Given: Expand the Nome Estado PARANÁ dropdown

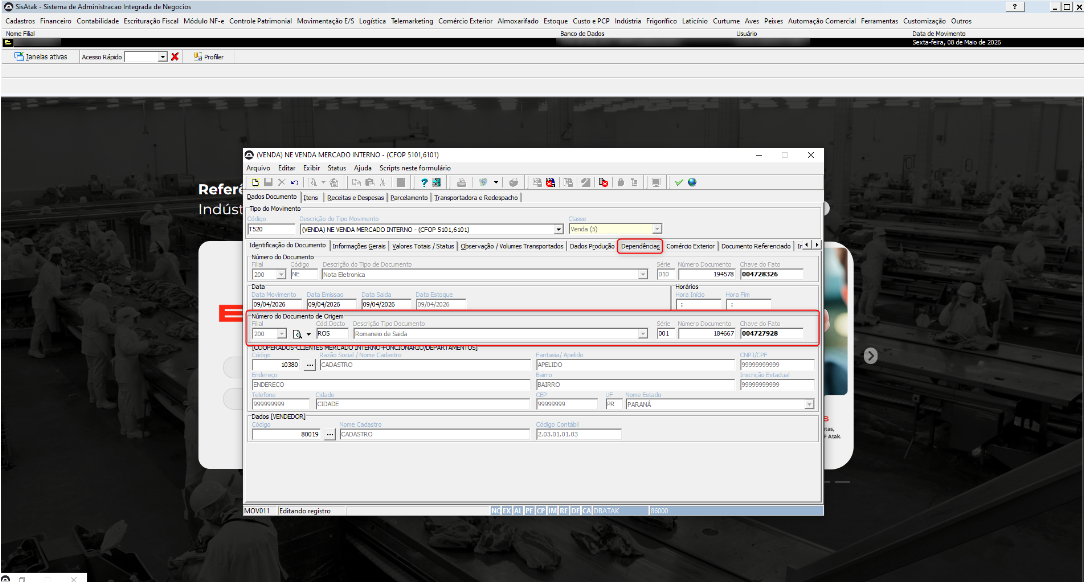Looking at the screenshot, I should click(x=809, y=404).
